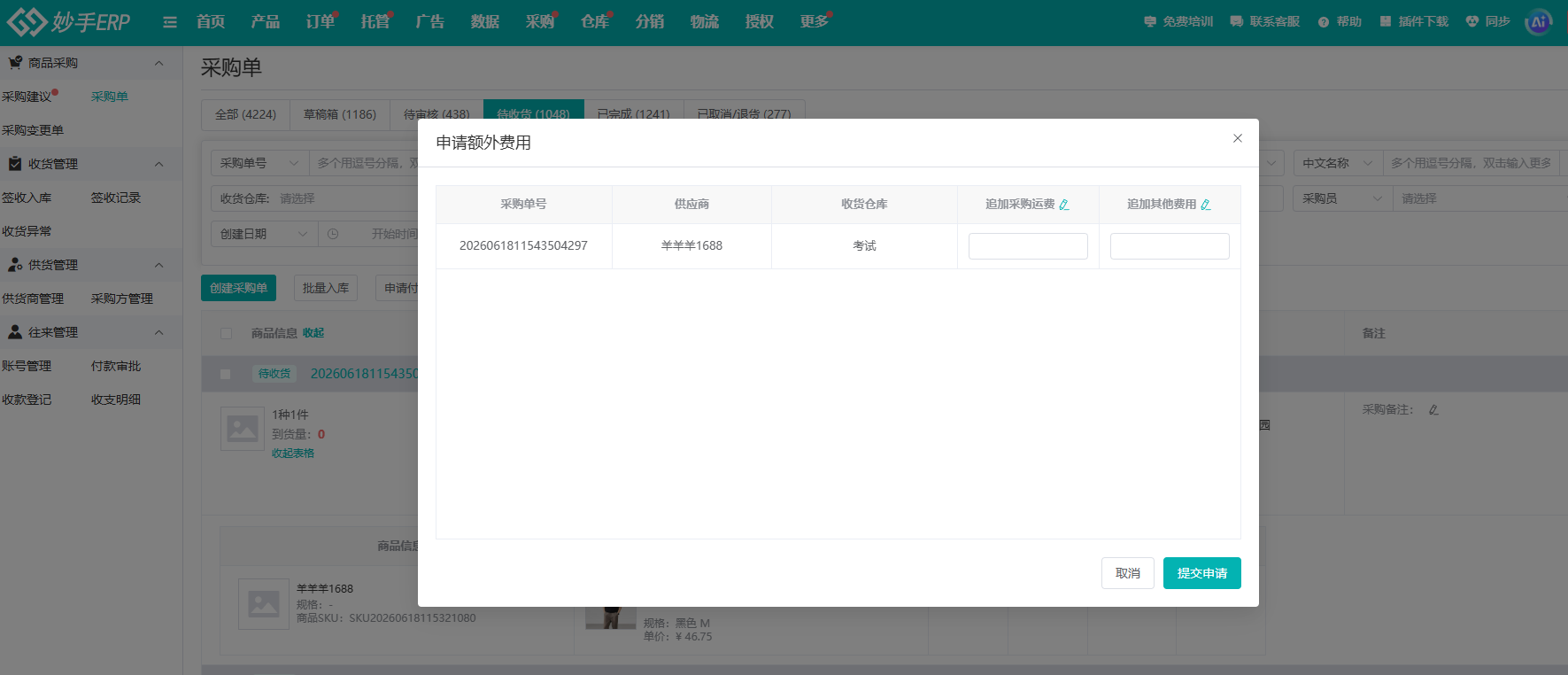Switch to 草稿箱 (1186) tab
Screen dimensions: 1568x675
click(340, 114)
